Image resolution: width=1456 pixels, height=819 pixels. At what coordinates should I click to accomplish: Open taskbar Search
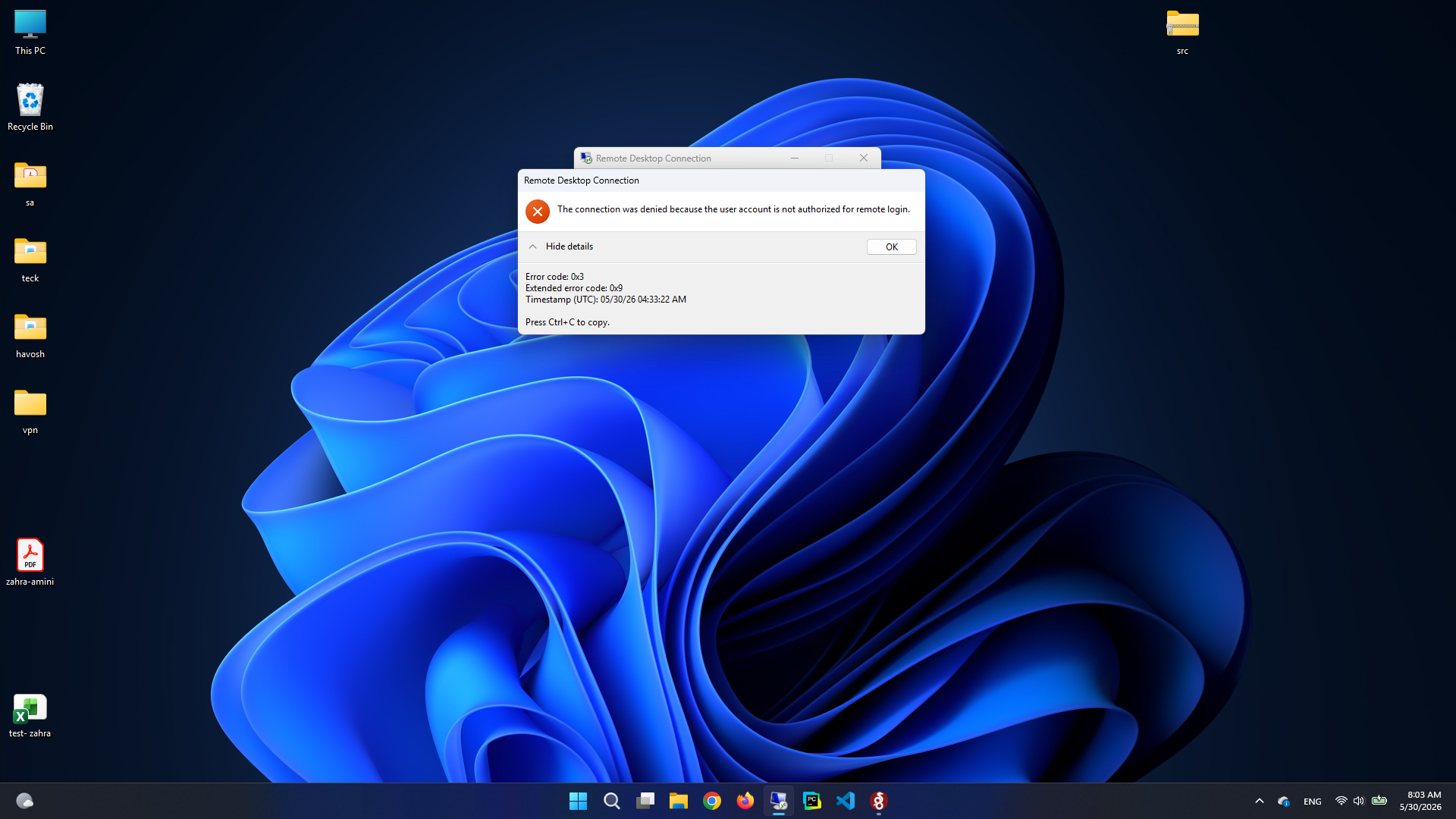click(x=611, y=801)
